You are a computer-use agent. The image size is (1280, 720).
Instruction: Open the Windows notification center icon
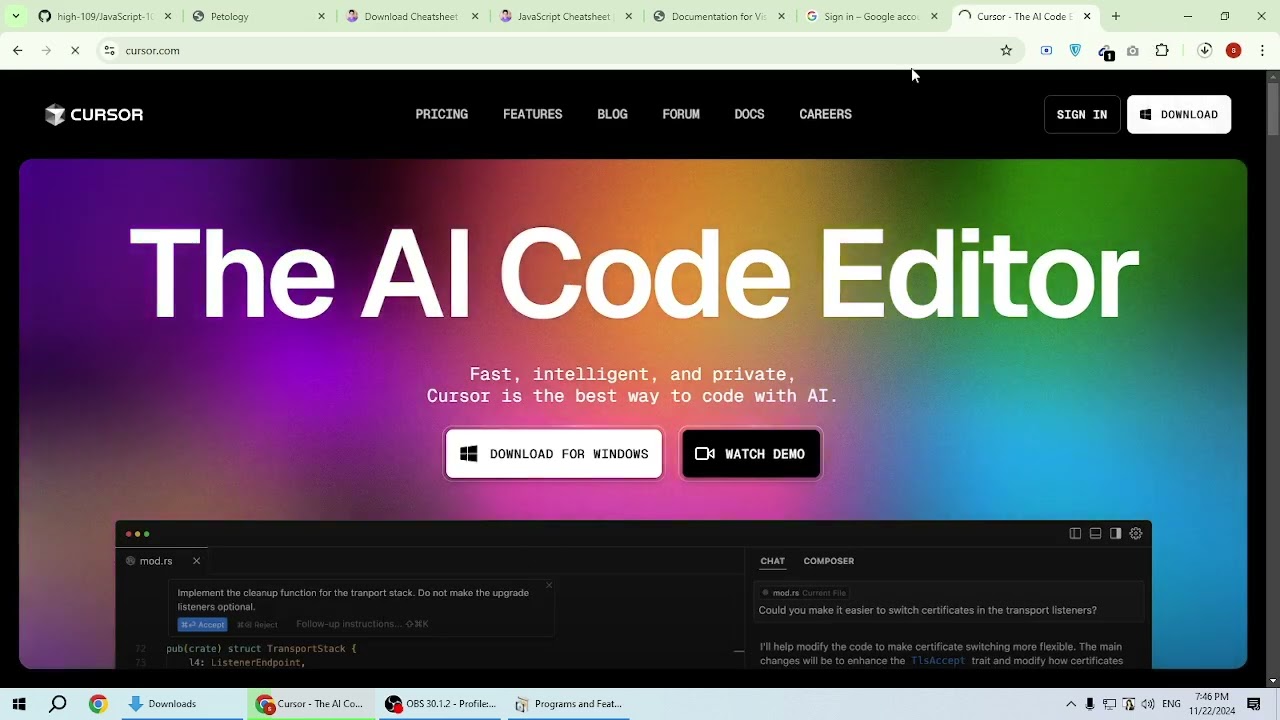[x=1254, y=704]
